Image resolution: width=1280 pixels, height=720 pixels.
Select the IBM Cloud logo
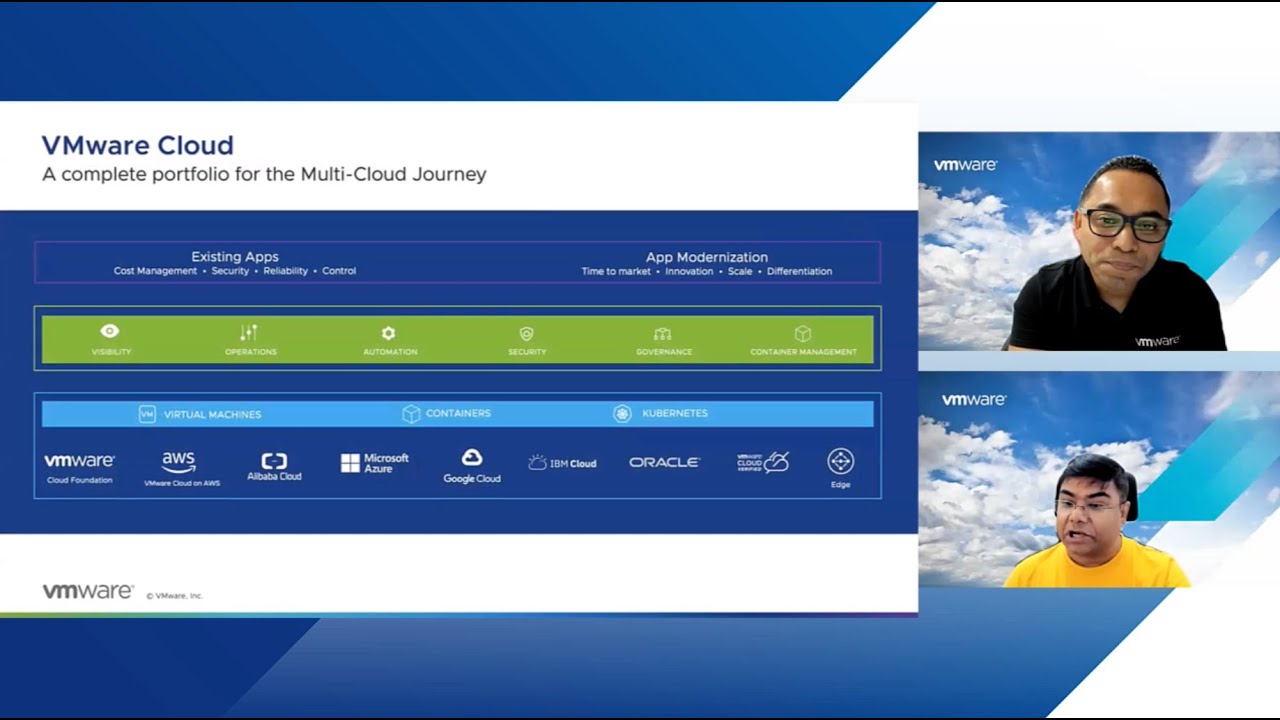point(562,463)
